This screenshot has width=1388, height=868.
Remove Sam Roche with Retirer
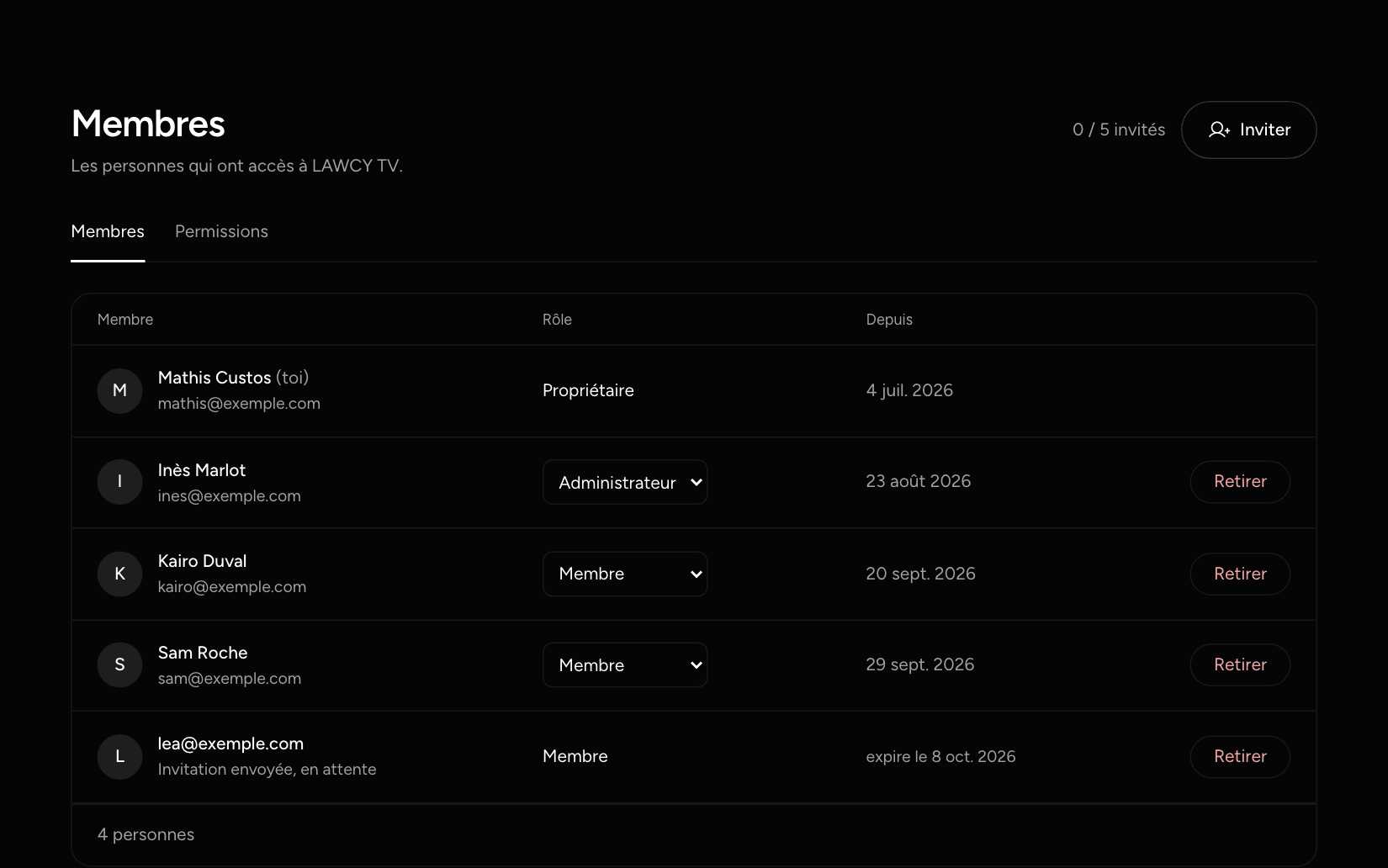coord(1240,664)
